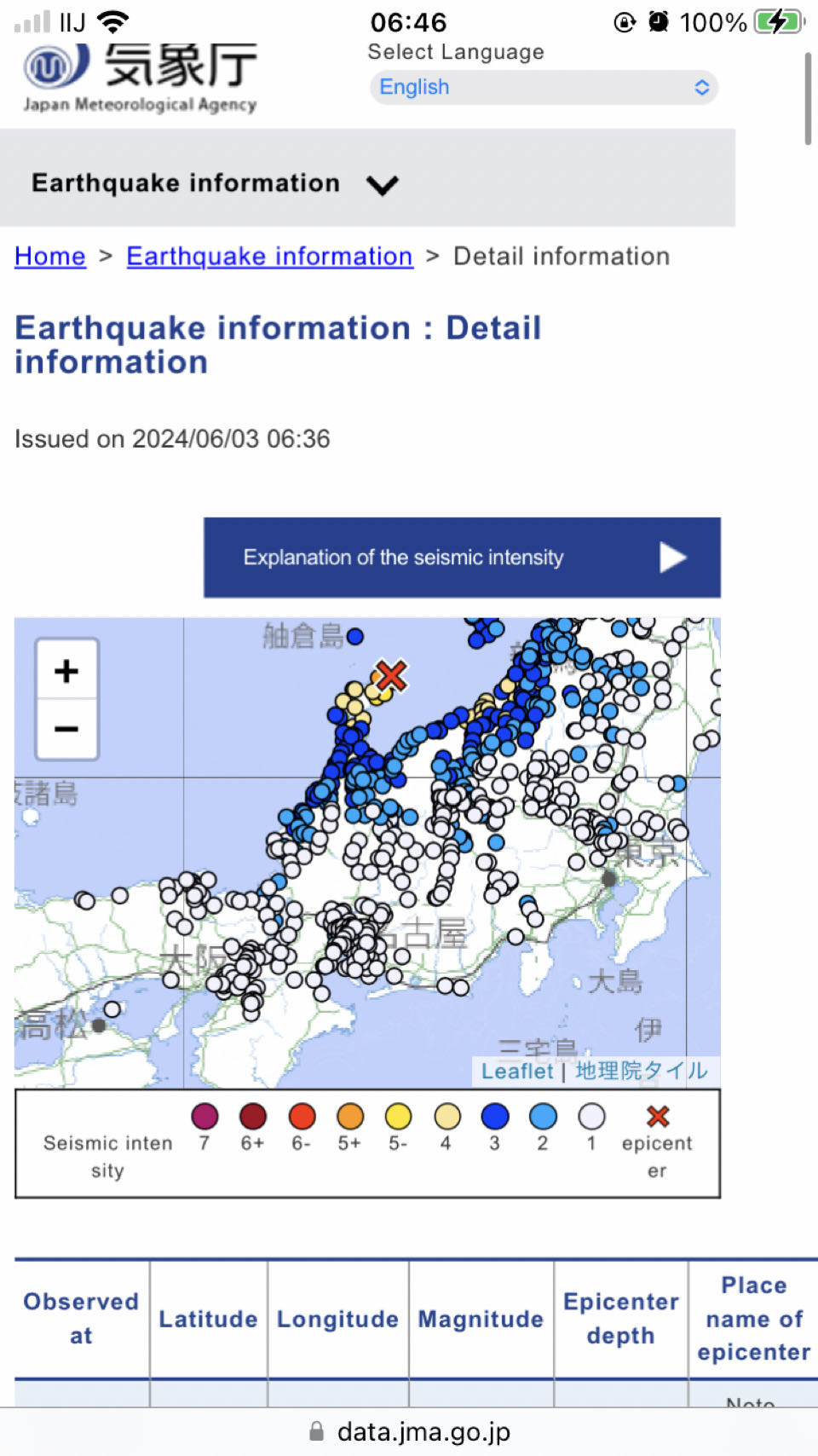The width and height of the screenshot is (818, 1456).
Task: Click the lock icon beside data.jma.go.jp
Action: (x=316, y=1431)
